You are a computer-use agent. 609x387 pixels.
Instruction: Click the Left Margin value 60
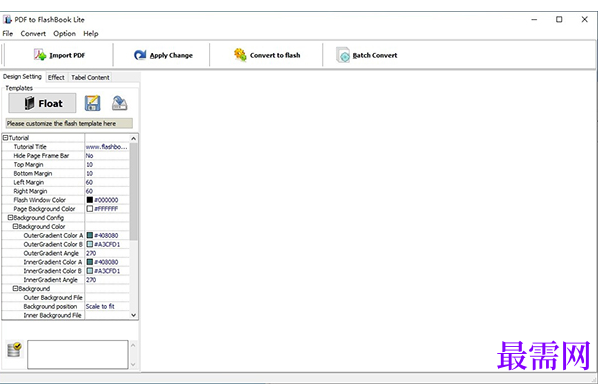coord(107,182)
